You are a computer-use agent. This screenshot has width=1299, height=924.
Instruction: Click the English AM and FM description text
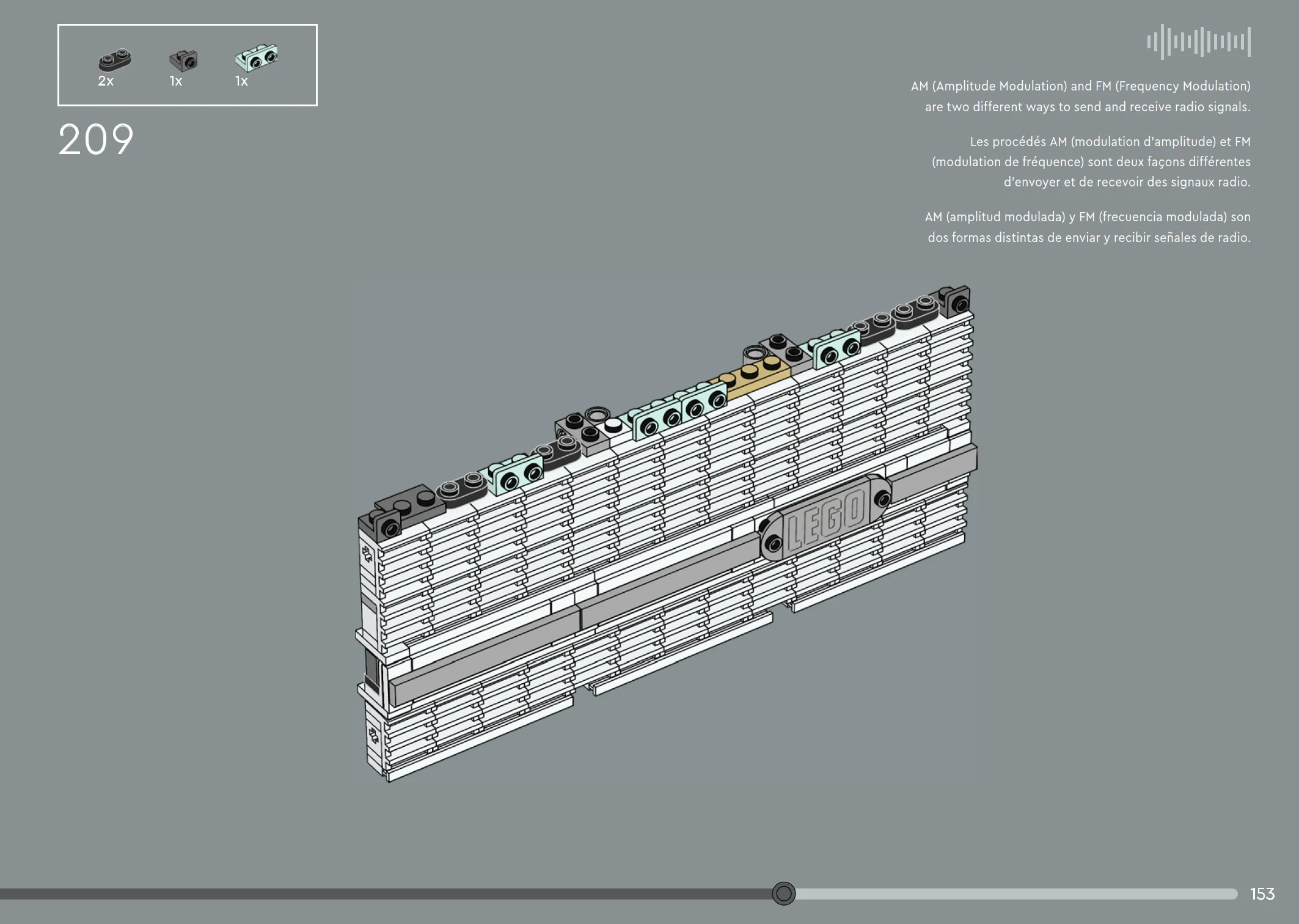coord(1080,96)
